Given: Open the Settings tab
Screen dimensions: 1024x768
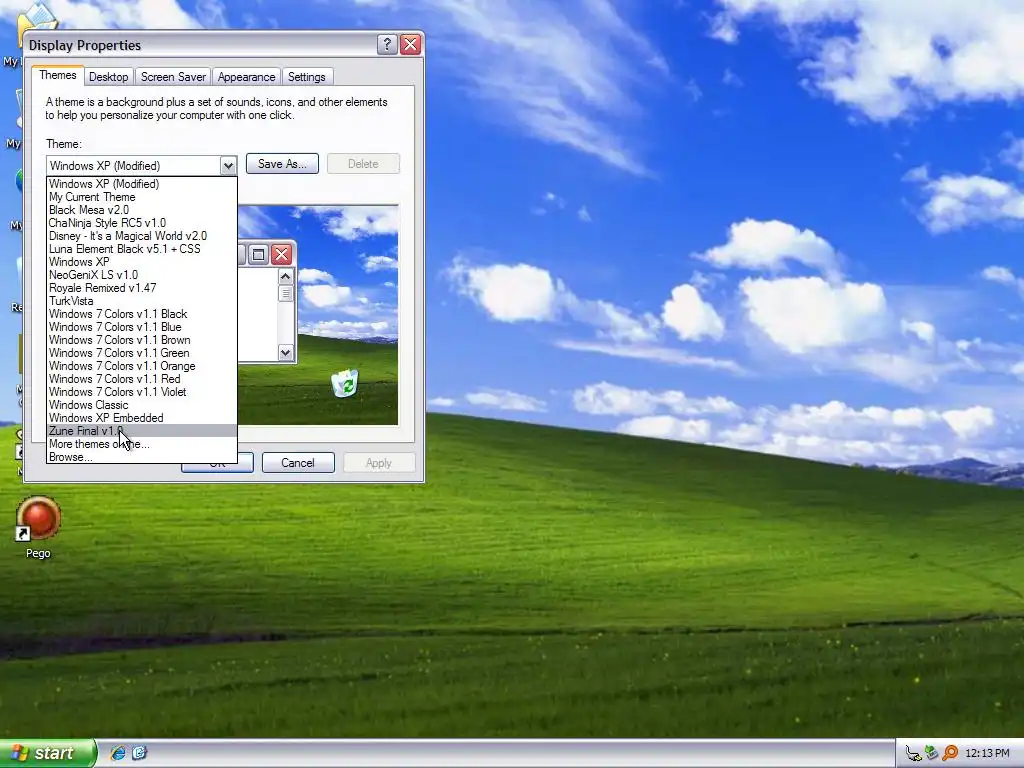Looking at the screenshot, I should tap(306, 77).
